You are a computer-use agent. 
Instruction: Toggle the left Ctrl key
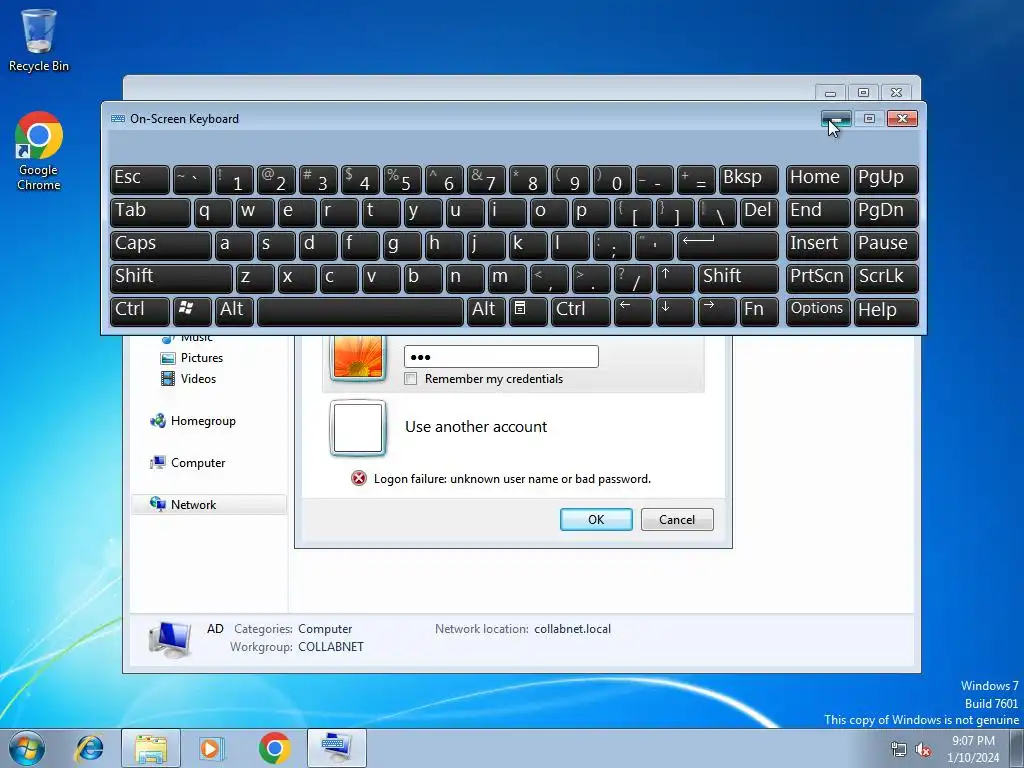point(140,312)
